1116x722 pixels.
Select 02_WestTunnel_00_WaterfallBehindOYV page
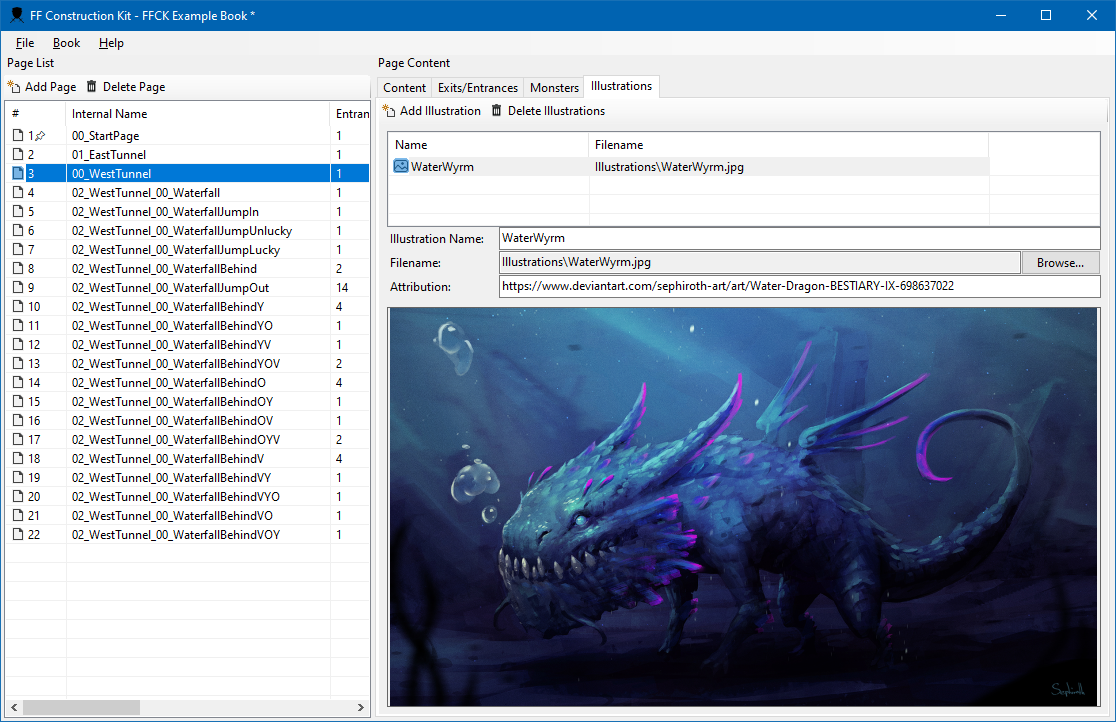188,439
